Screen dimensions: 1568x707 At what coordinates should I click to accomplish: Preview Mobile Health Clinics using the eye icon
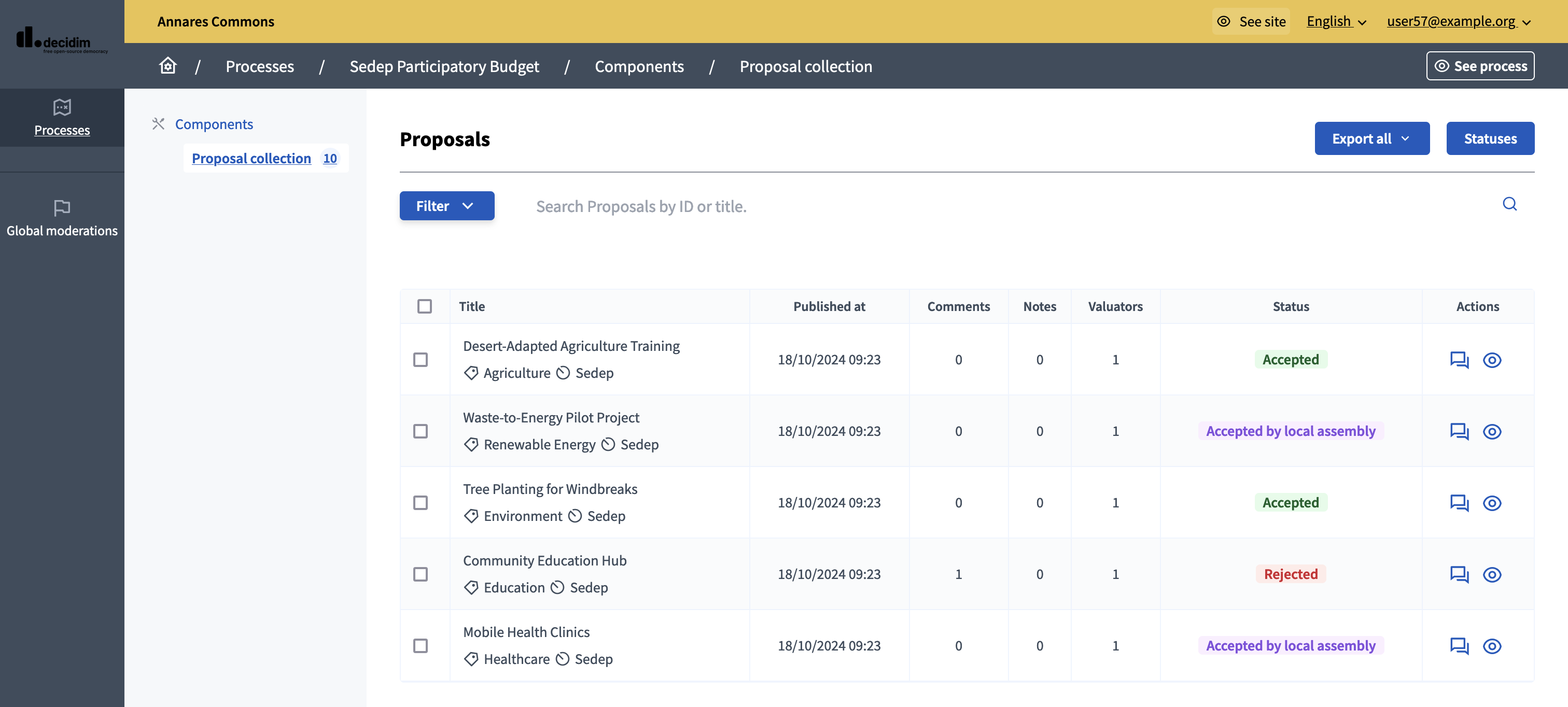pyautogui.click(x=1492, y=646)
